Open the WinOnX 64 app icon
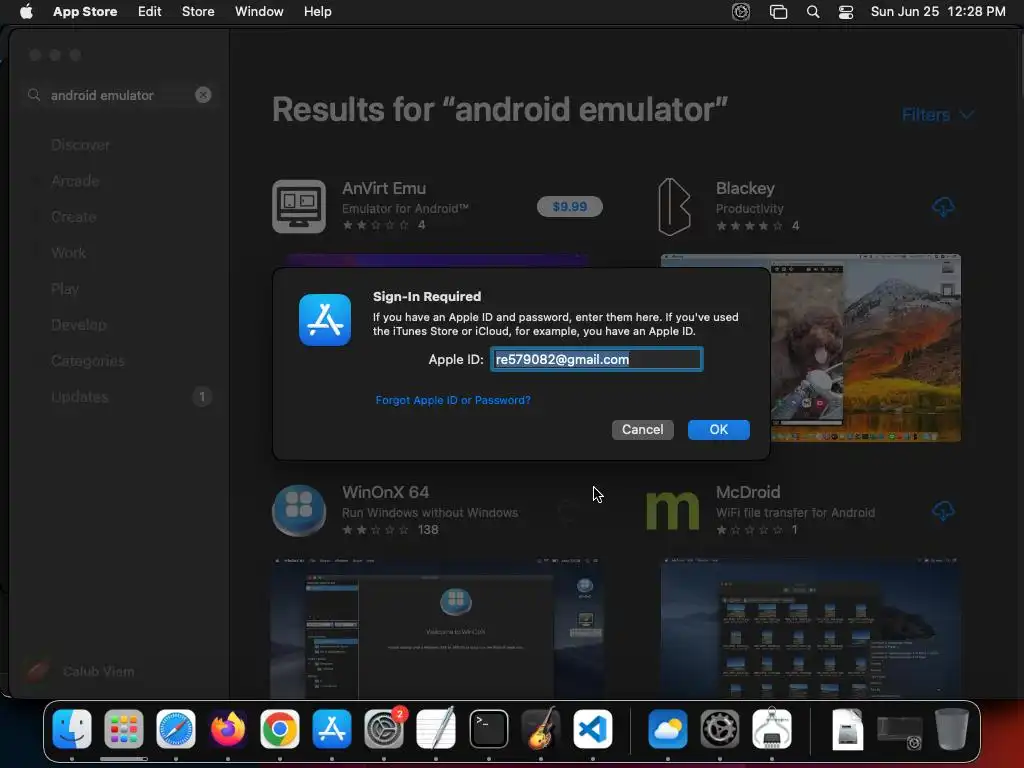Image resolution: width=1024 pixels, height=768 pixels. pyautogui.click(x=299, y=510)
